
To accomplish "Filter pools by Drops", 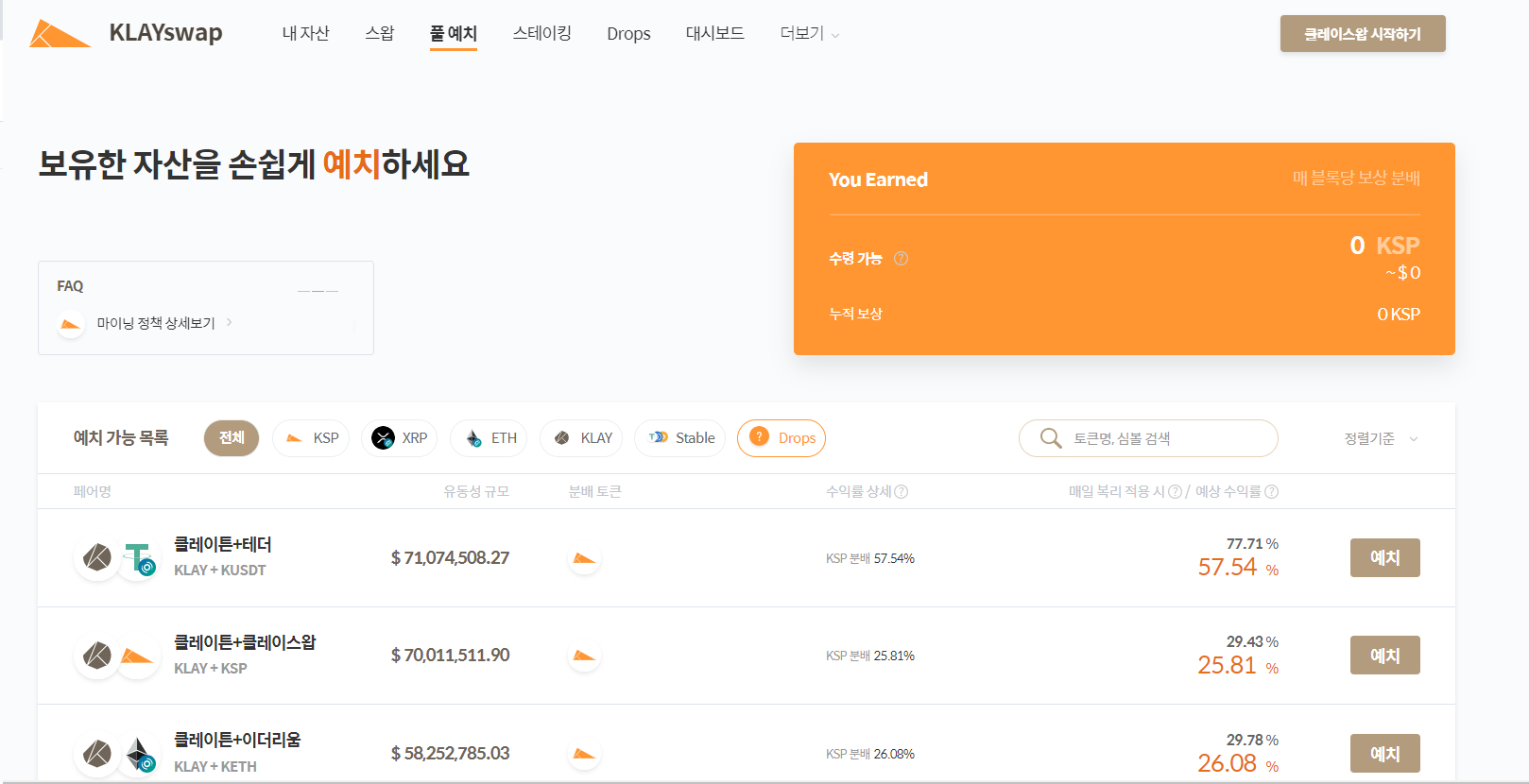I will pos(782,438).
